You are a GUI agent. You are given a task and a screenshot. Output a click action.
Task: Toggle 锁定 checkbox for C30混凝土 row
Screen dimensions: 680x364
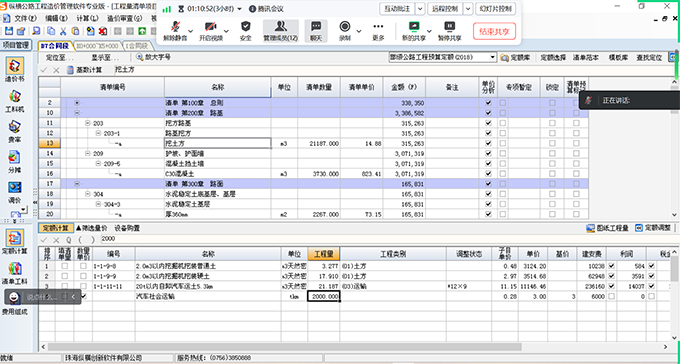click(x=552, y=174)
